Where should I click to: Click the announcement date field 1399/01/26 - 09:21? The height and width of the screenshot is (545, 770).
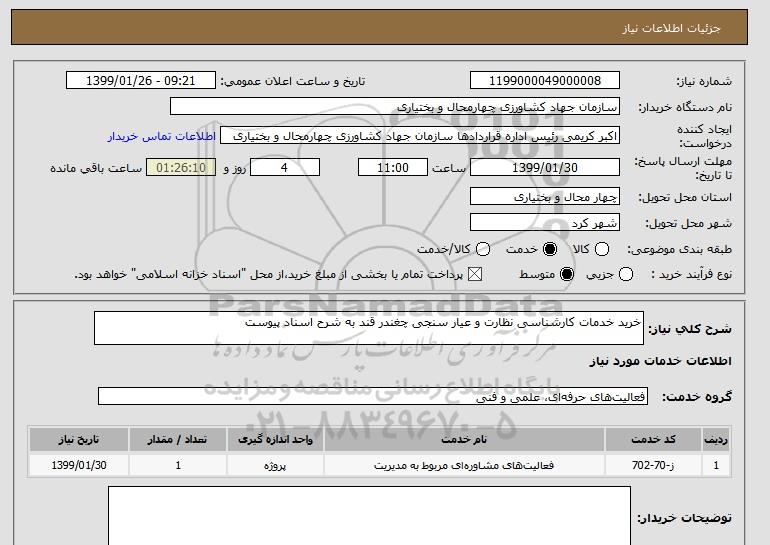141,81
